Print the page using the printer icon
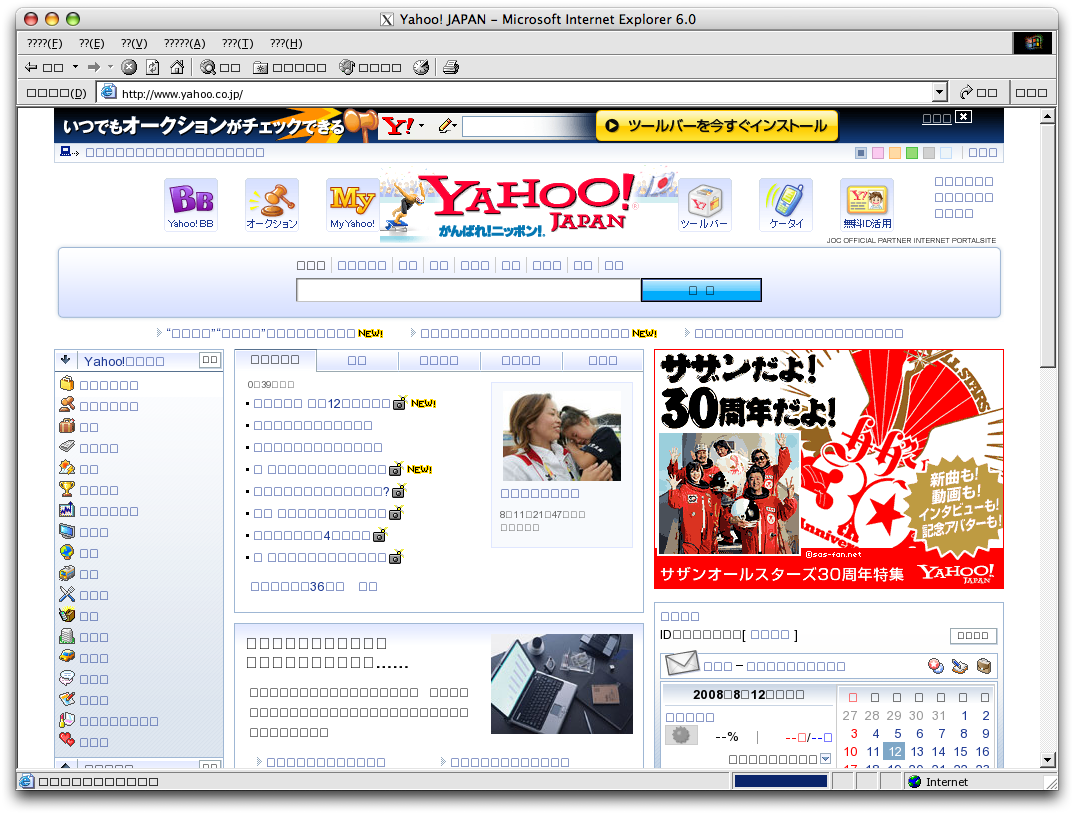This screenshot has height=814, width=1074. 451,67
